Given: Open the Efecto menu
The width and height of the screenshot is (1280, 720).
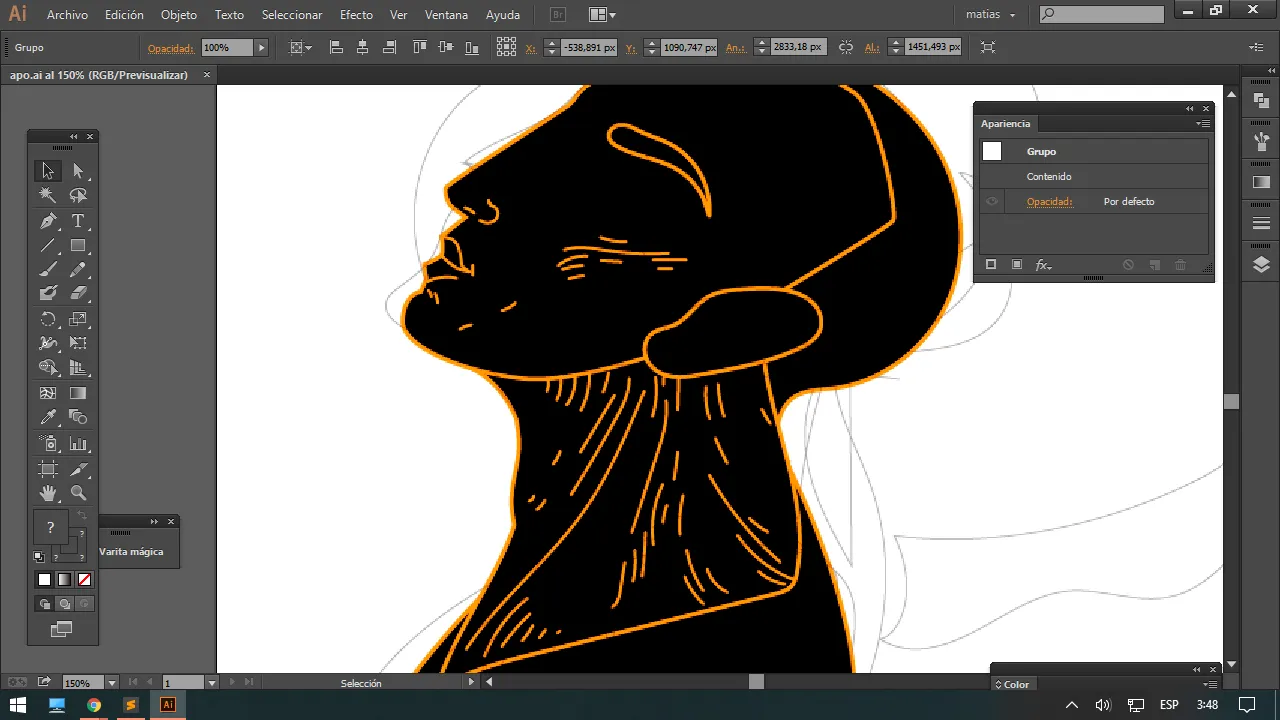Looking at the screenshot, I should coord(356,15).
